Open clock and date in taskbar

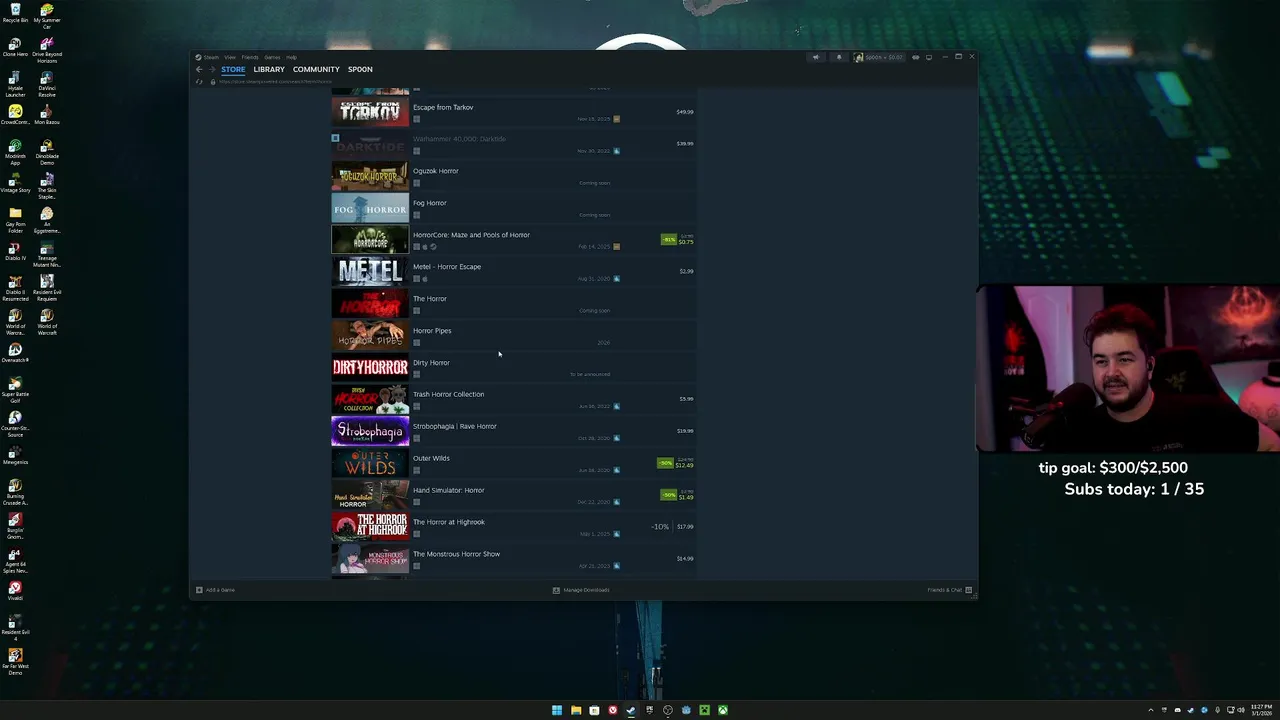[1261, 710]
